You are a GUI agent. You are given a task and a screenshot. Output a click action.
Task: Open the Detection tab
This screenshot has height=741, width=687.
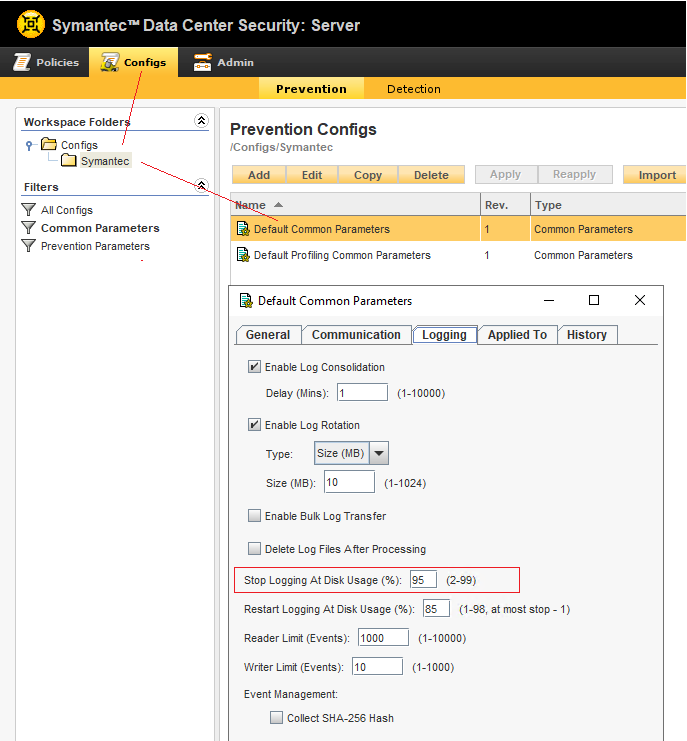[414, 89]
